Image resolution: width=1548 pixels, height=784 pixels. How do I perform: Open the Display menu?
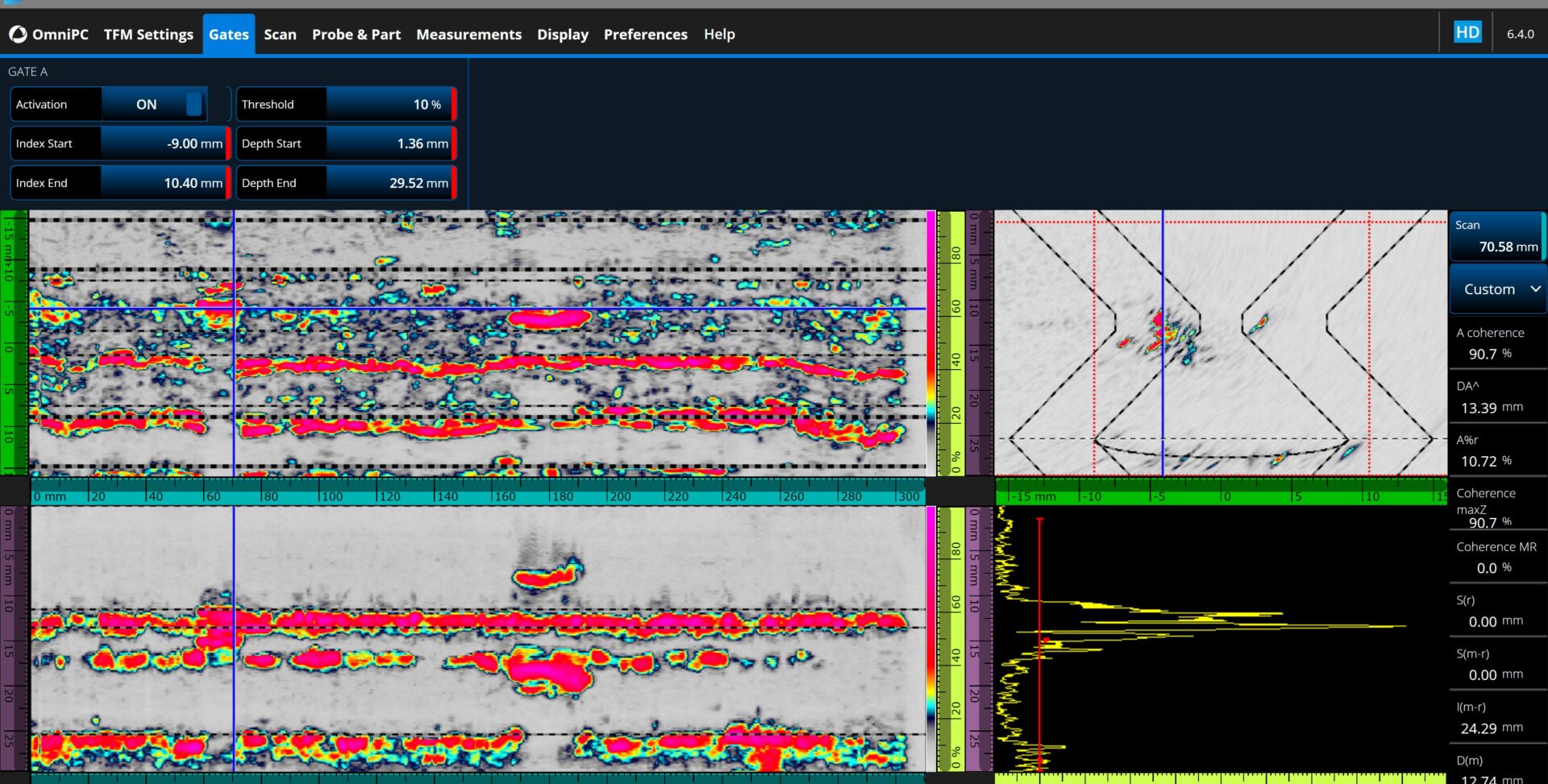(x=562, y=35)
